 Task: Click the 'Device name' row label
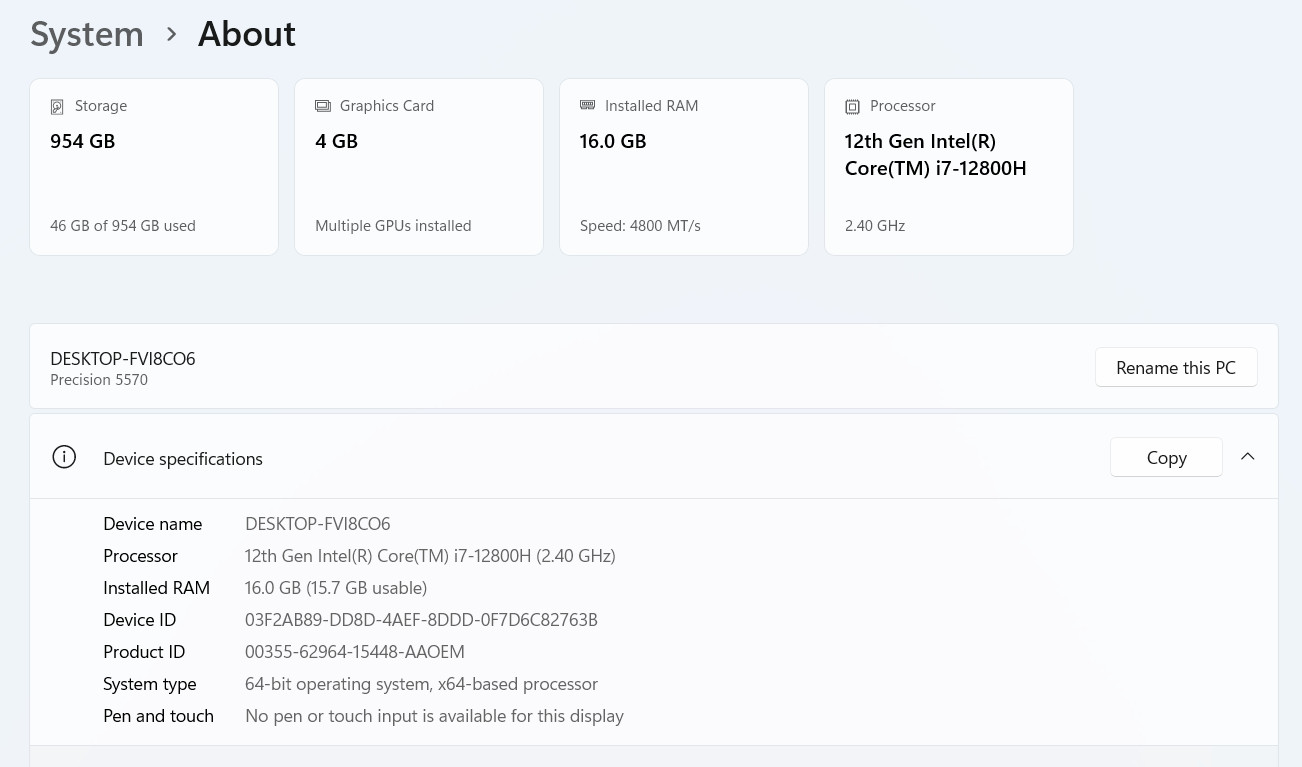pos(153,524)
